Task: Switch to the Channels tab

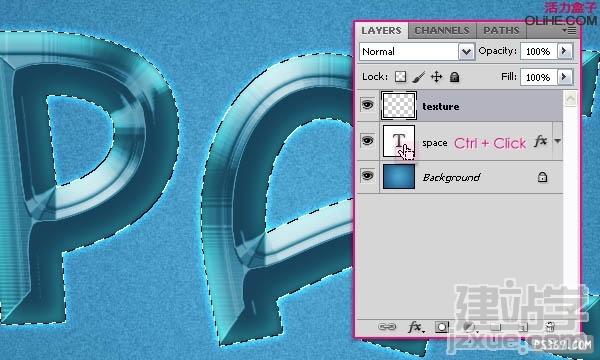Action: click(x=442, y=31)
